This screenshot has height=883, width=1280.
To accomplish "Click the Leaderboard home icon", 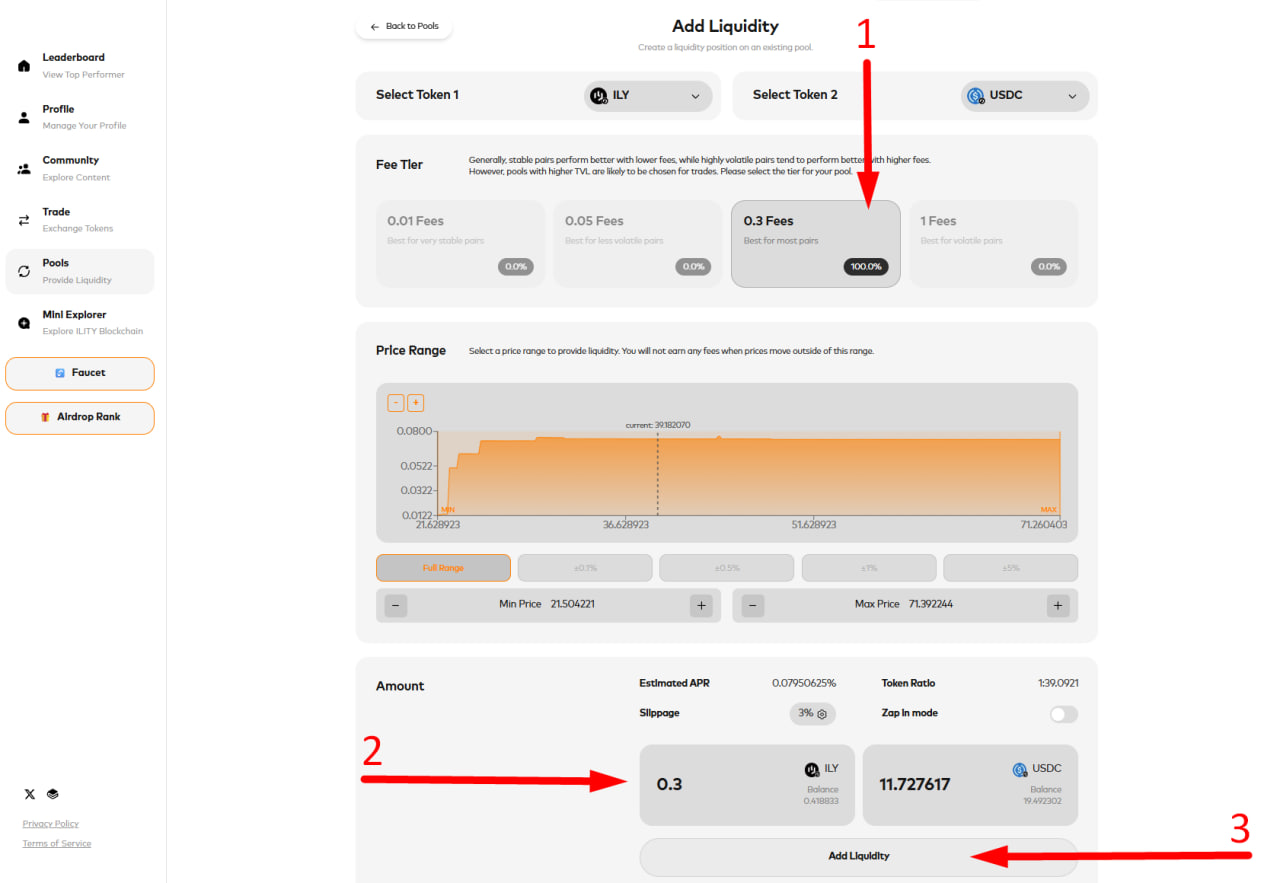I will point(24,66).
